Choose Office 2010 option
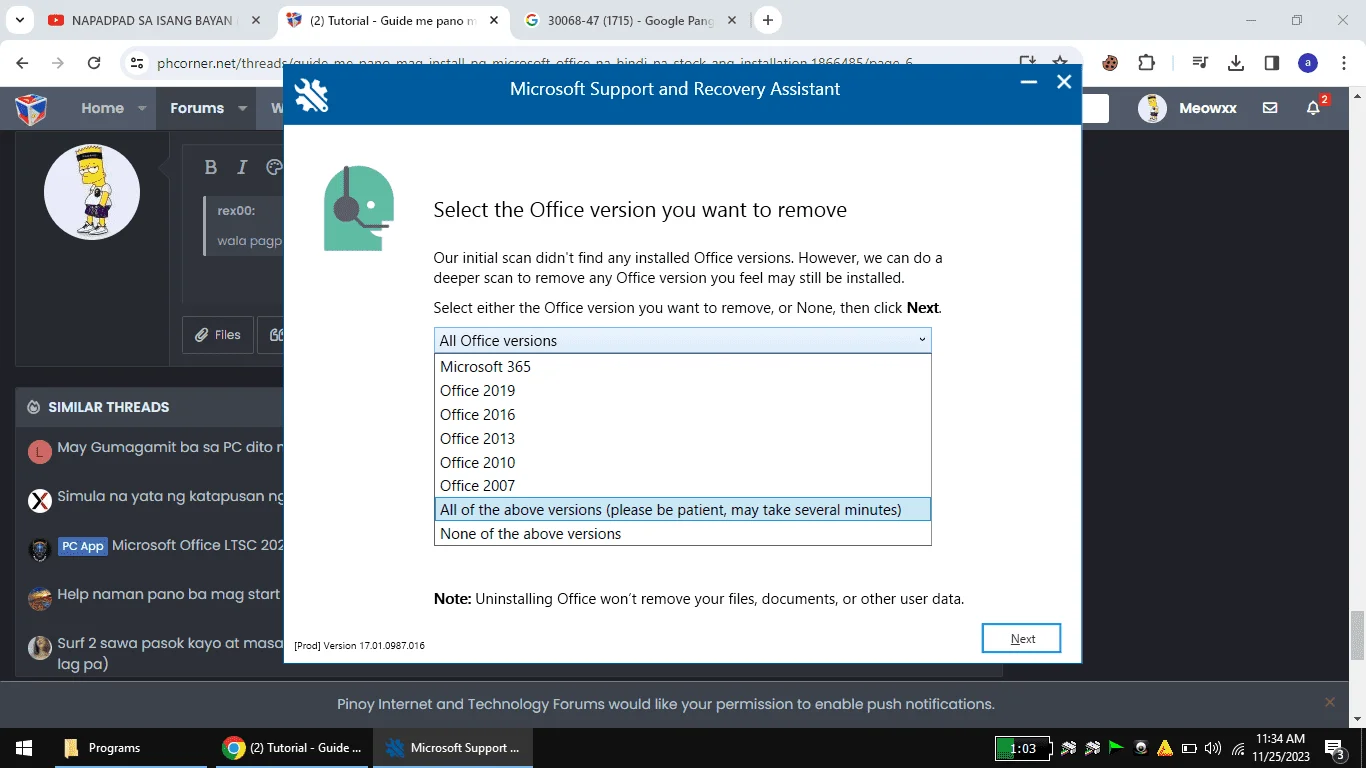 tap(683, 463)
